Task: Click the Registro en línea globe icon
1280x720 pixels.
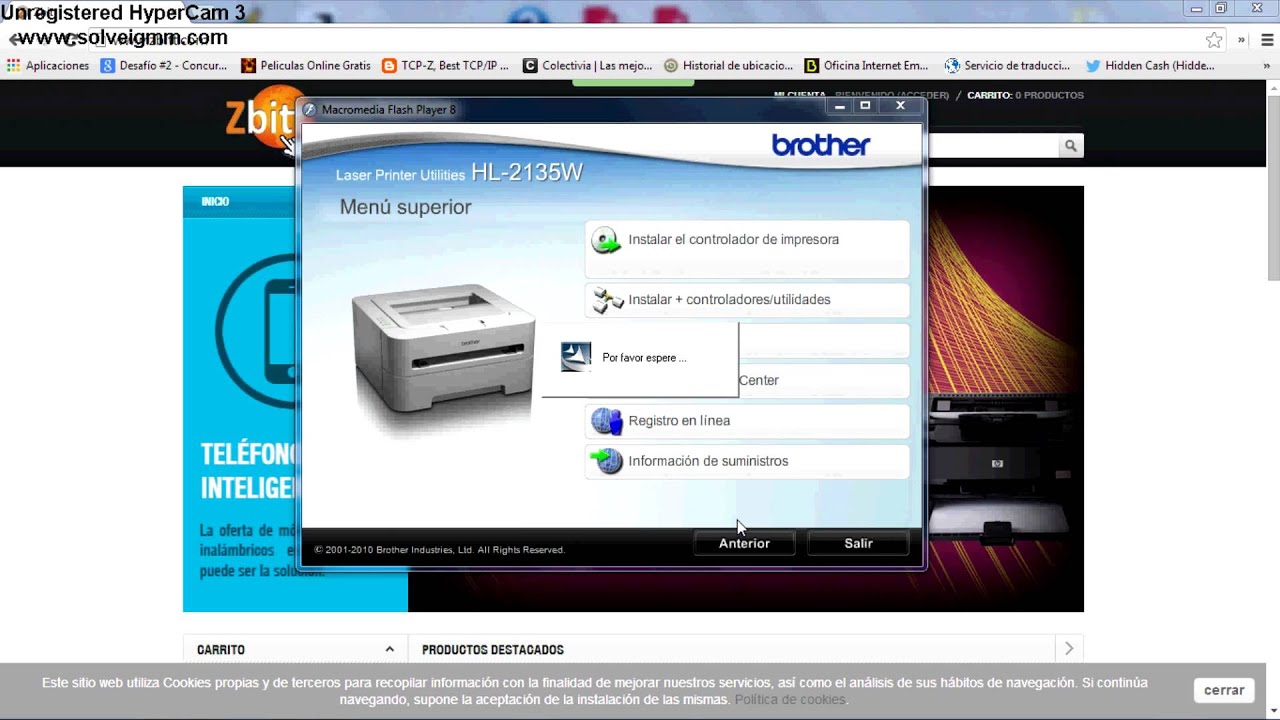Action: coord(606,421)
